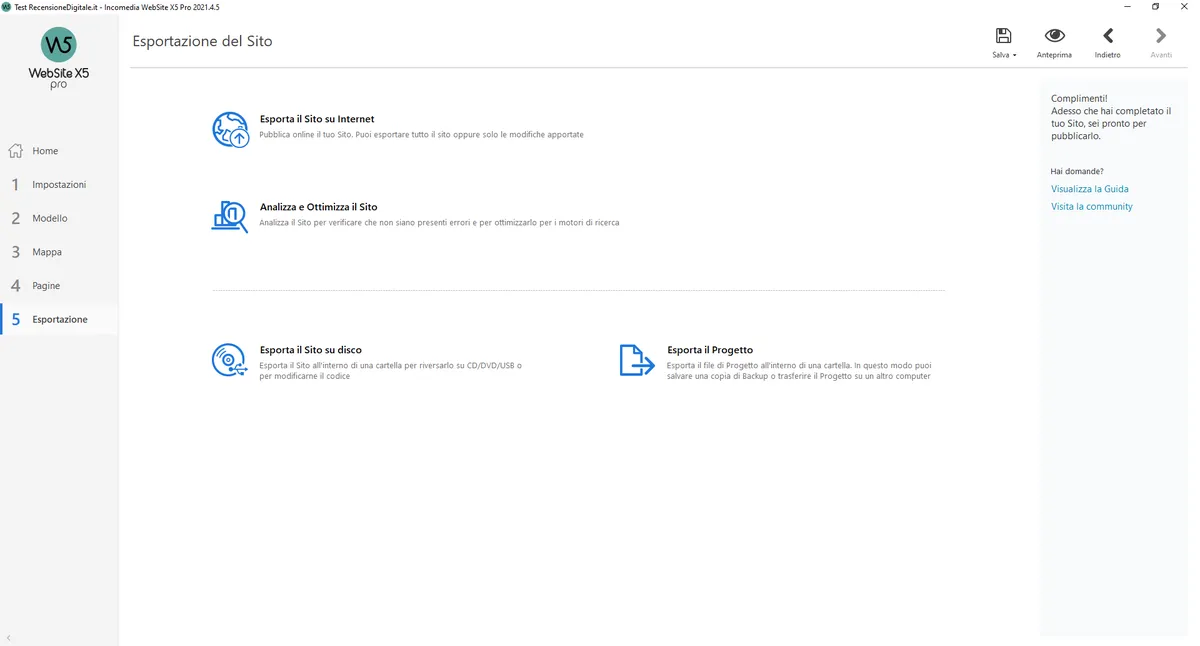Click the Home house icon in sidebar
This screenshot has height=646, width=1200.
coord(16,151)
